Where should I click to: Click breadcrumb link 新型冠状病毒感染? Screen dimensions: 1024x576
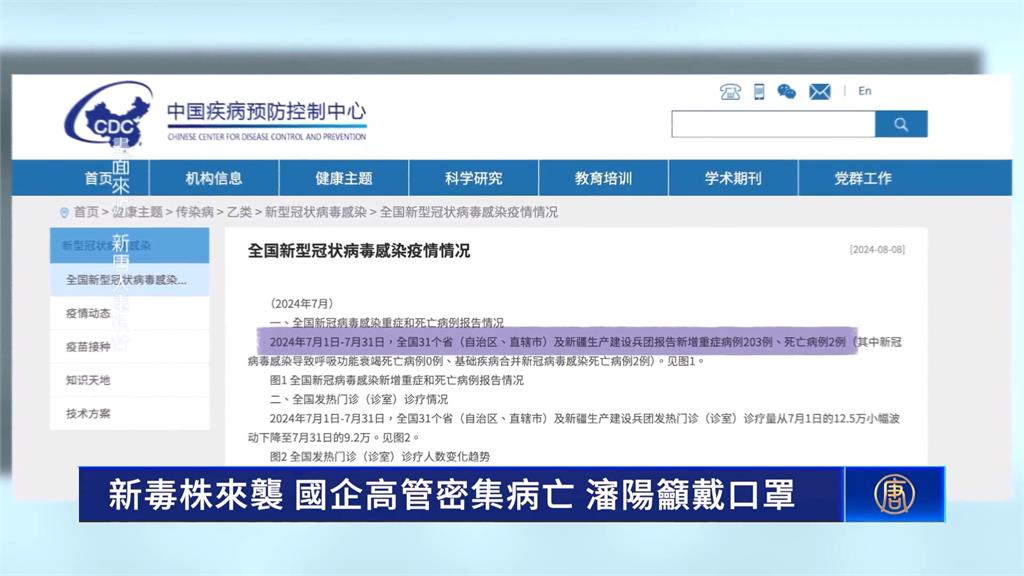point(315,212)
